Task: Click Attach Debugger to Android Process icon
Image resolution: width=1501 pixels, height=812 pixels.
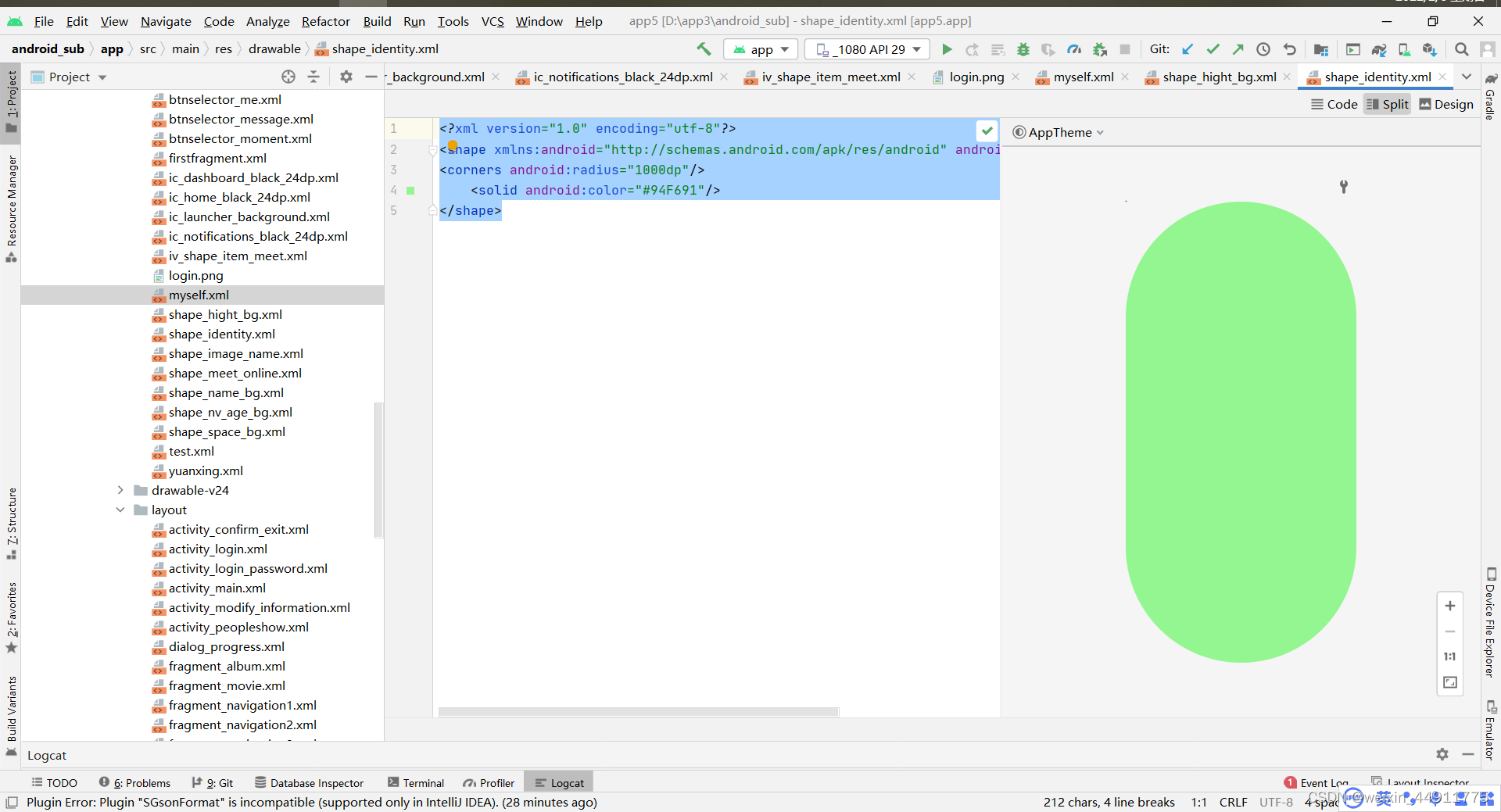Action: coord(1100,49)
